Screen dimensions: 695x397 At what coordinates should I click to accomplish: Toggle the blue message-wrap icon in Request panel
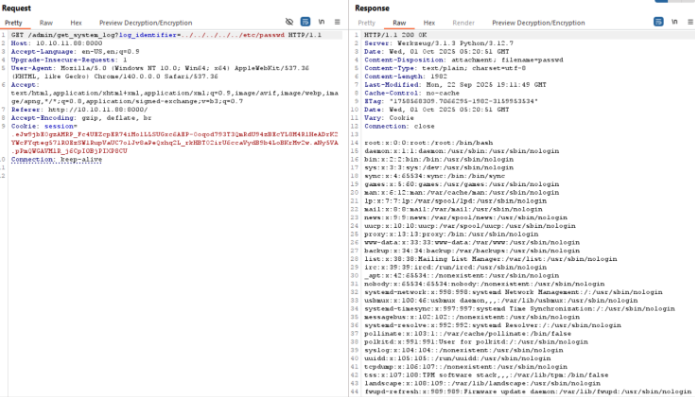tap(305, 22)
